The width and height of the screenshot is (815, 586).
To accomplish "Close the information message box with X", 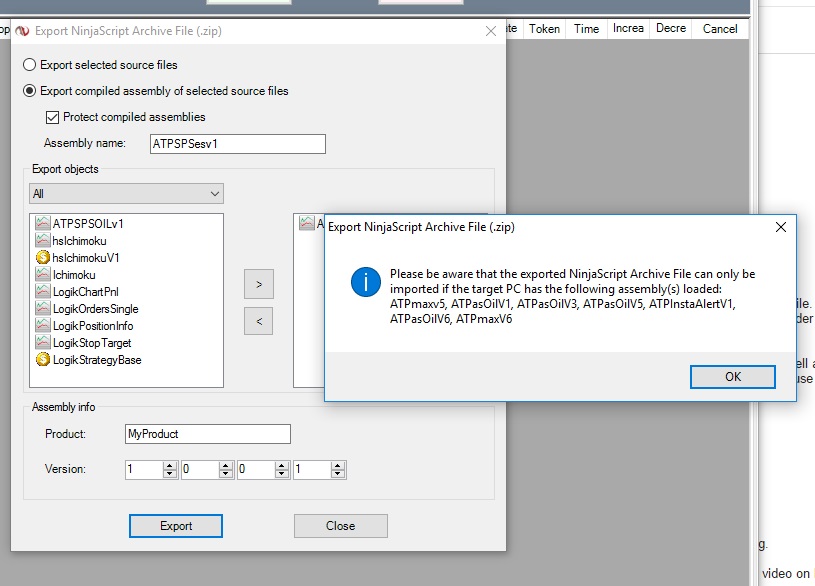I will (x=781, y=227).
